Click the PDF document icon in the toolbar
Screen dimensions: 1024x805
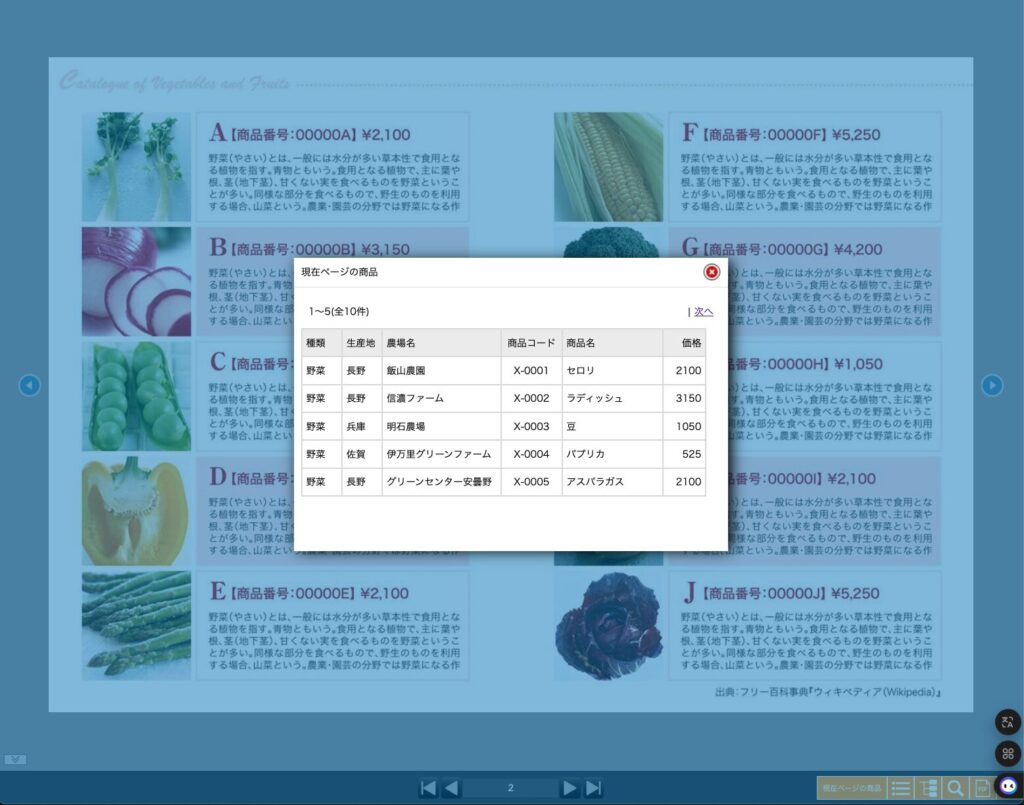tap(982, 788)
